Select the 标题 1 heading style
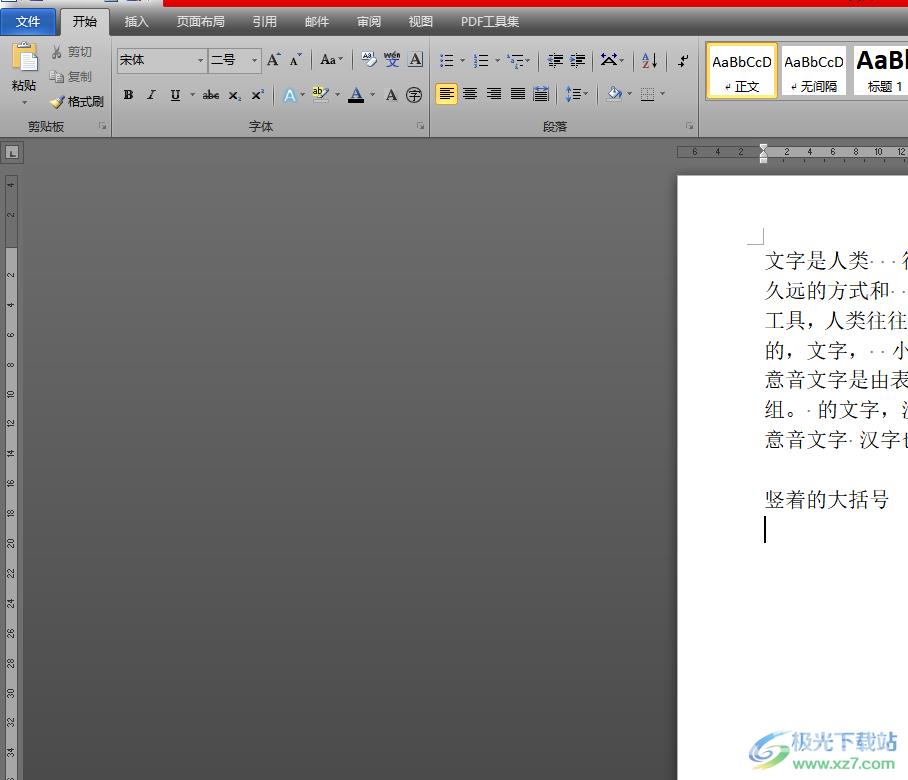 (x=881, y=70)
